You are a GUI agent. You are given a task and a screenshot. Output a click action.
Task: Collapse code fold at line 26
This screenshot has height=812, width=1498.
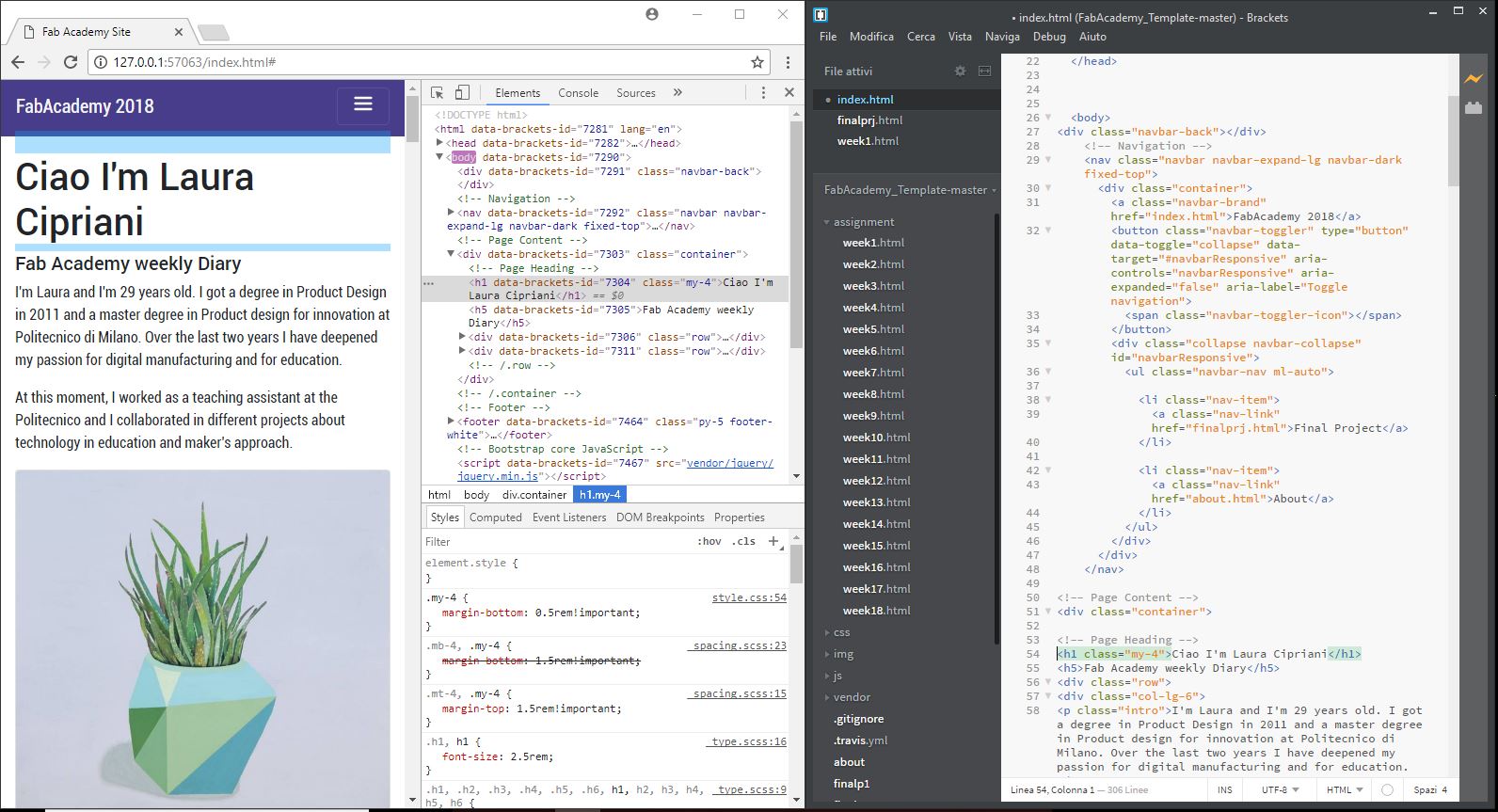tap(1048, 118)
